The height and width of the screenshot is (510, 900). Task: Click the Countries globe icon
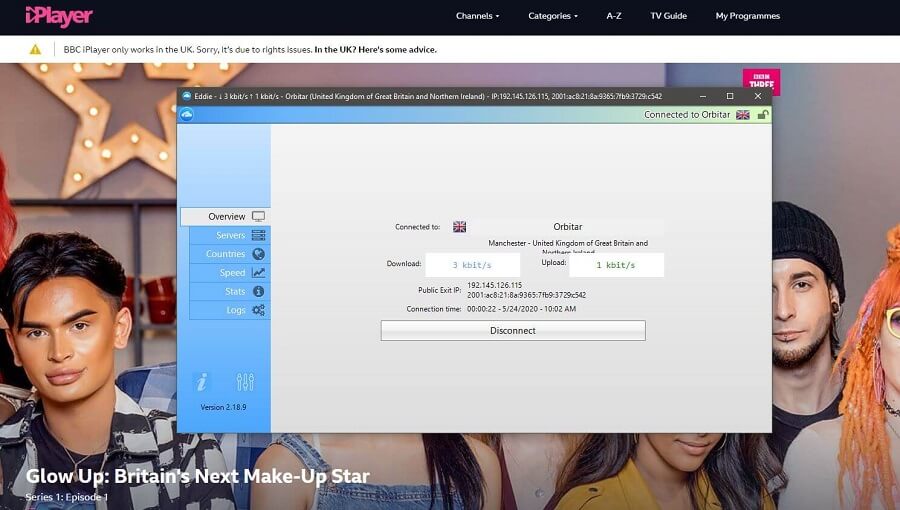point(258,254)
